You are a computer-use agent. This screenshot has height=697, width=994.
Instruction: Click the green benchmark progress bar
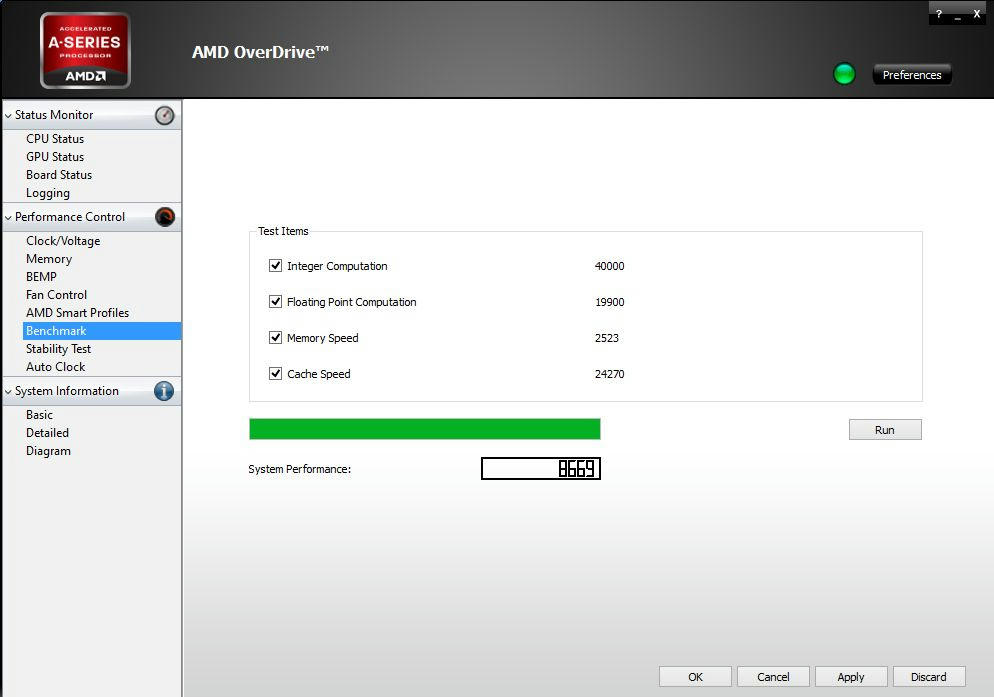click(x=425, y=429)
